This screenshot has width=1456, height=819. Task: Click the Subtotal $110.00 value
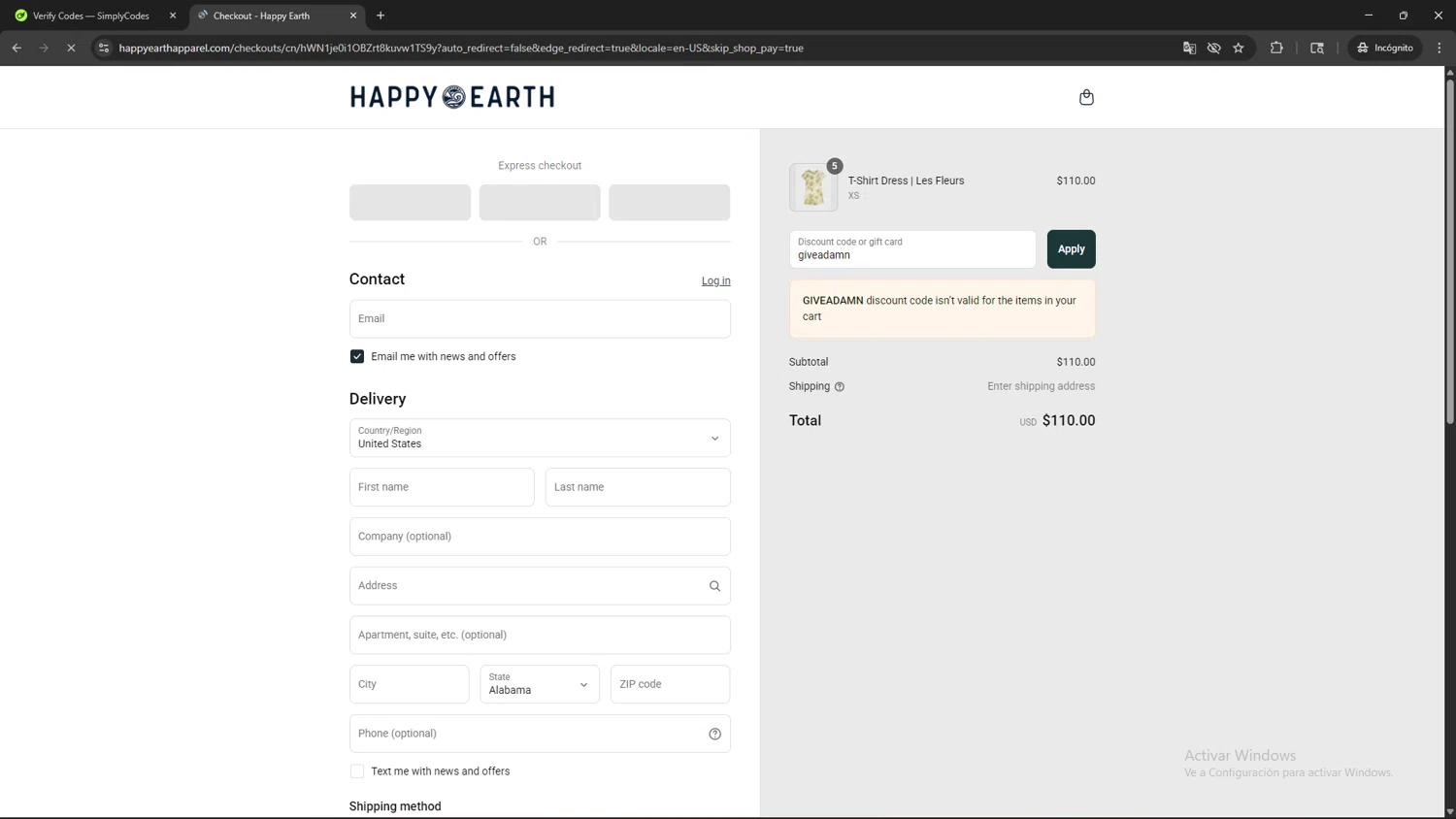[x=1075, y=362]
